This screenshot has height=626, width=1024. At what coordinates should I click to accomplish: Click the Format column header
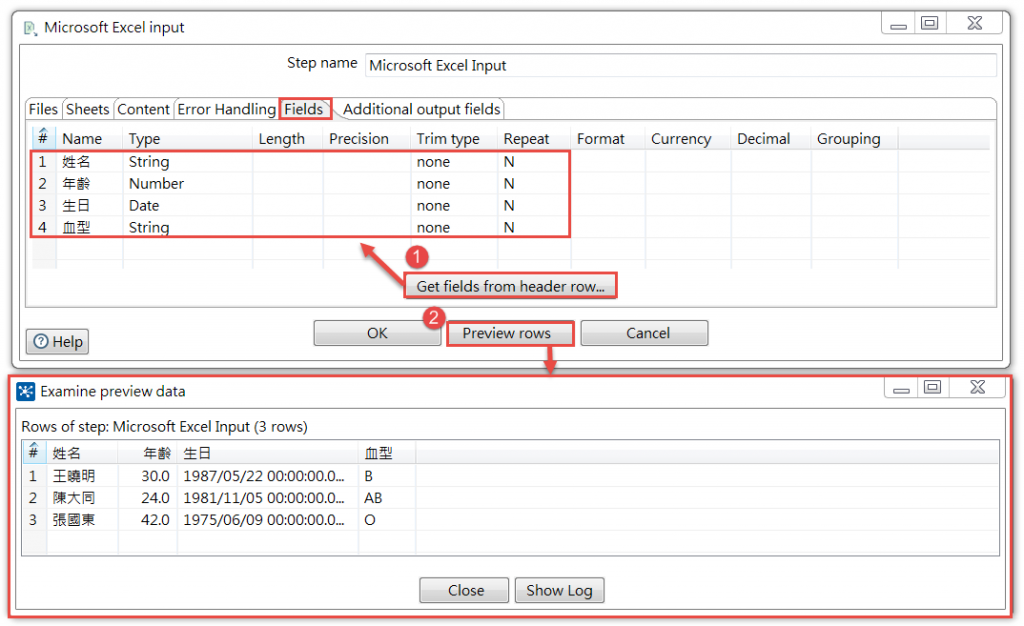click(x=608, y=139)
